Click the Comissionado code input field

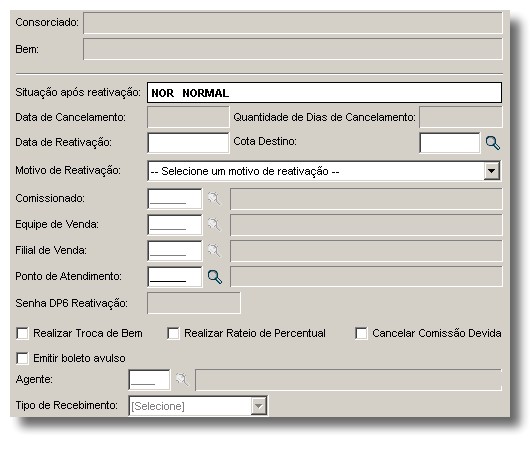(x=175, y=199)
